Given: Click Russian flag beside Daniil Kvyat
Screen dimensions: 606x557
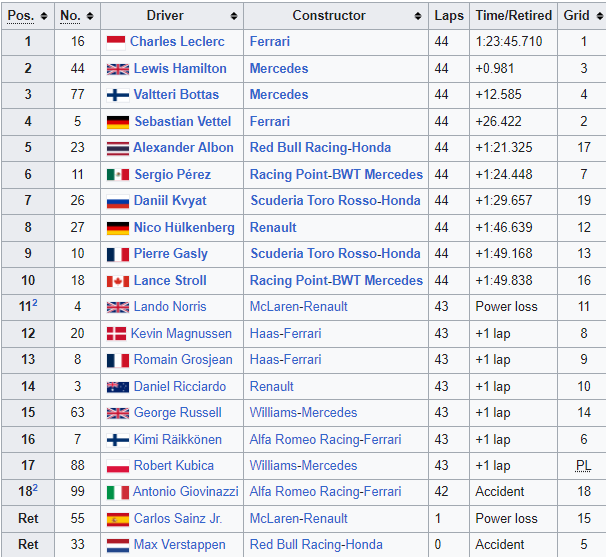Looking at the screenshot, I should (x=118, y=201).
